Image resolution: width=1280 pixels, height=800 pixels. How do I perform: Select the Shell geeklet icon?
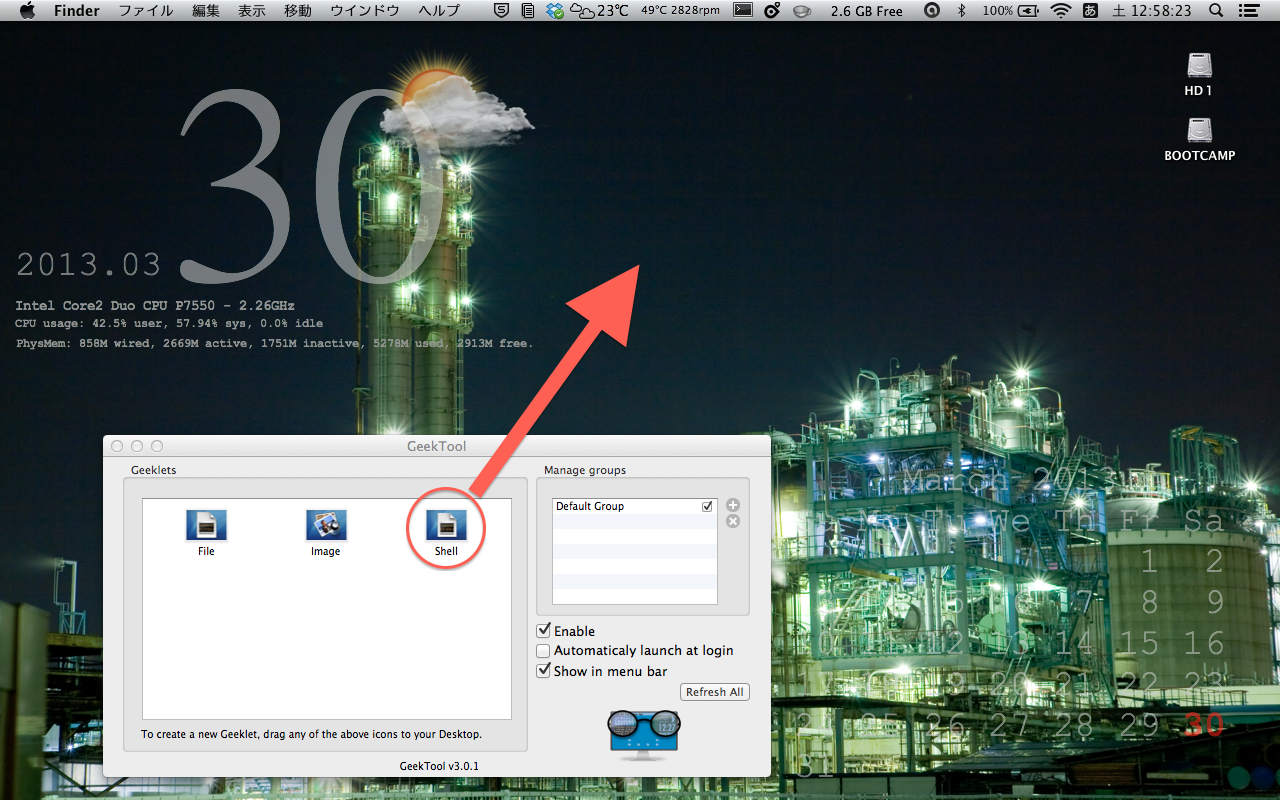(446, 525)
